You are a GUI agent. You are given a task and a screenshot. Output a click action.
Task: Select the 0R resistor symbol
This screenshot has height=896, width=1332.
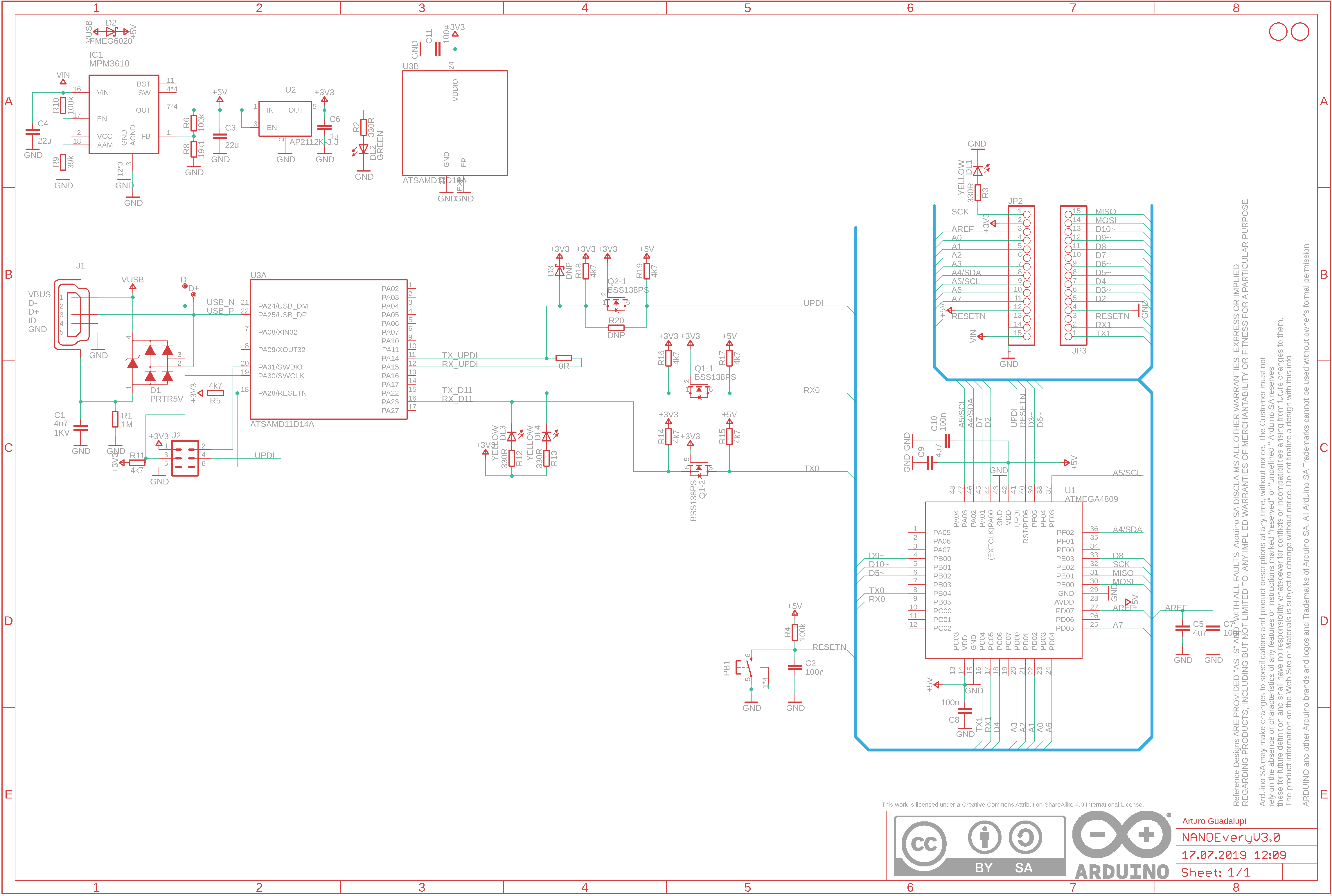tap(564, 358)
